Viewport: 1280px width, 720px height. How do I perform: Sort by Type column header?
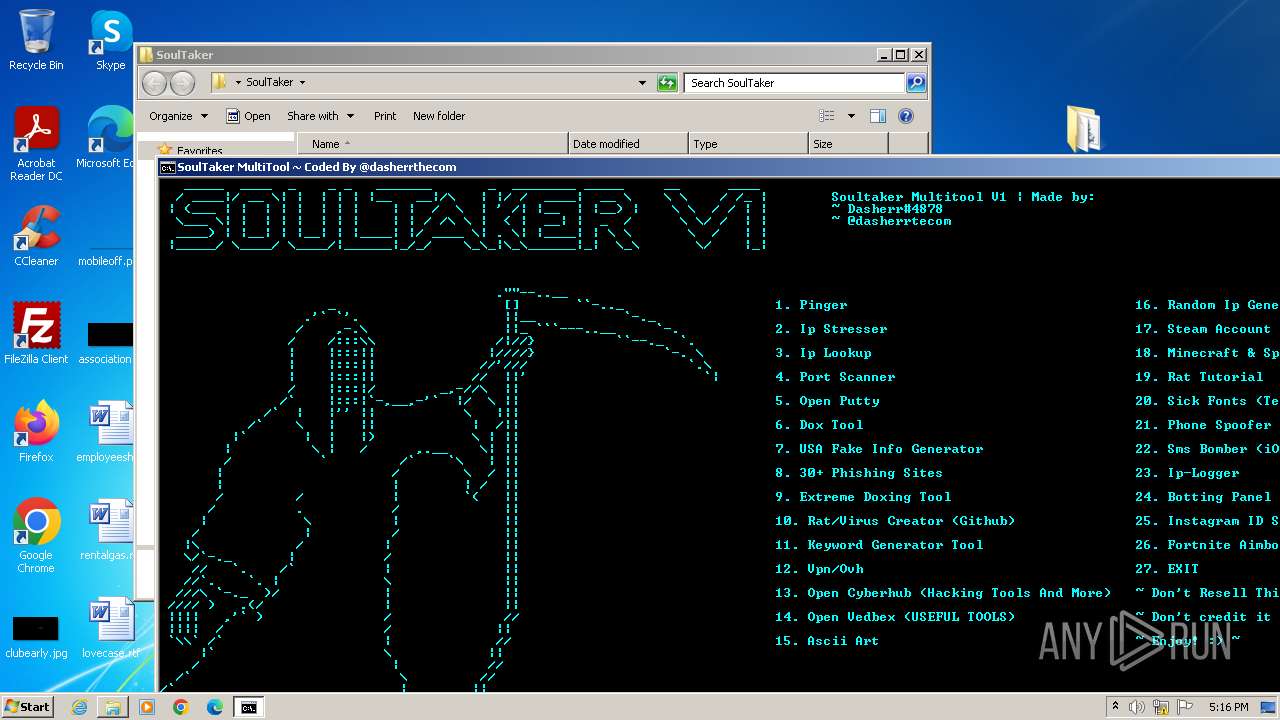click(748, 144)
